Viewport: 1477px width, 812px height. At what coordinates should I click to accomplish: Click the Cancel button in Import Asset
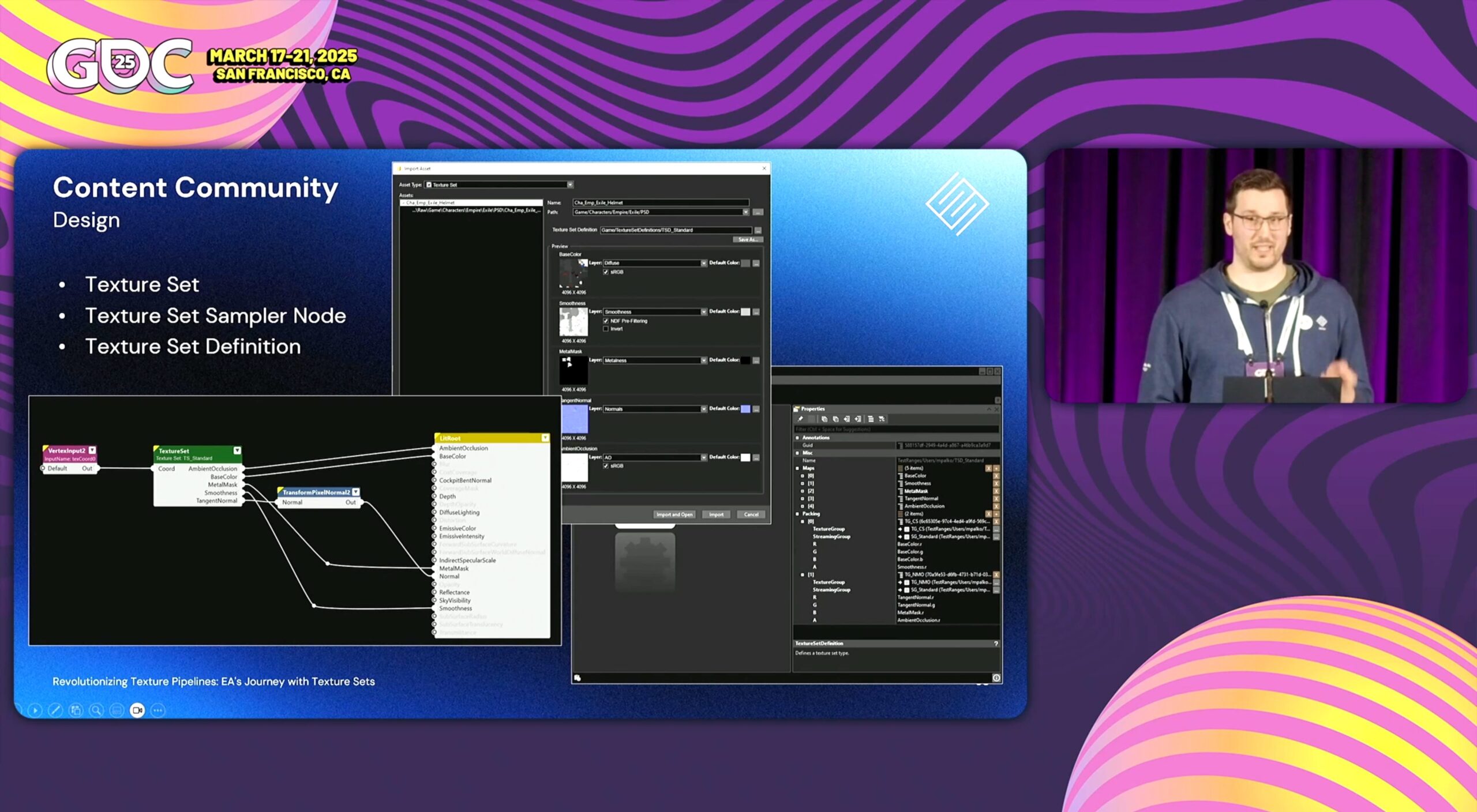tap(751, 514)
